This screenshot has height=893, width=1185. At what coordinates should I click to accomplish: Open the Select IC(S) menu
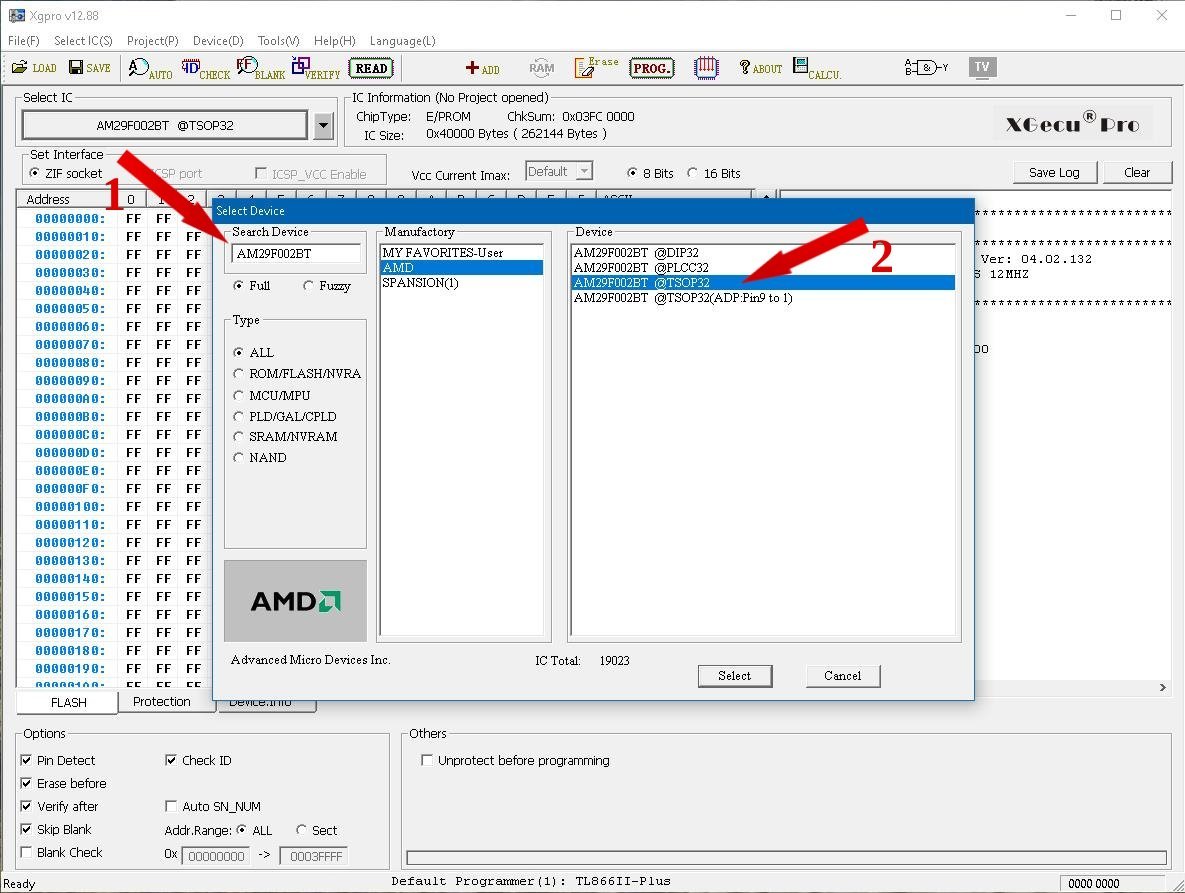pos(83,41)
